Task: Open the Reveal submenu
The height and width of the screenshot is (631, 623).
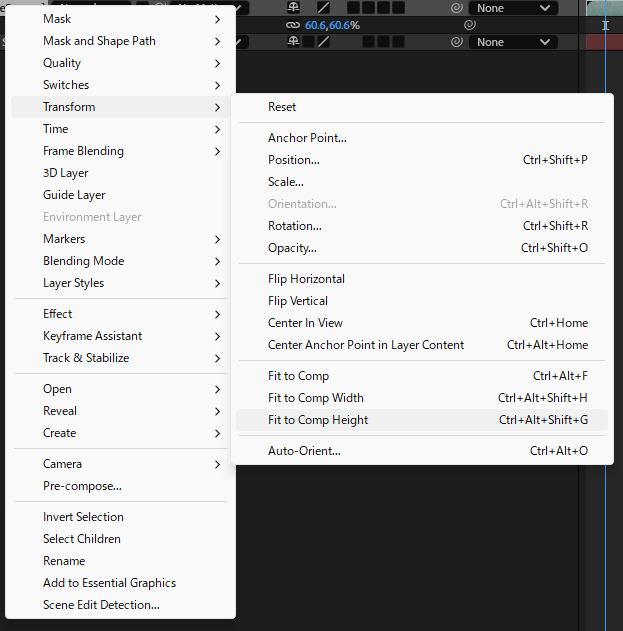Action: 120,411
